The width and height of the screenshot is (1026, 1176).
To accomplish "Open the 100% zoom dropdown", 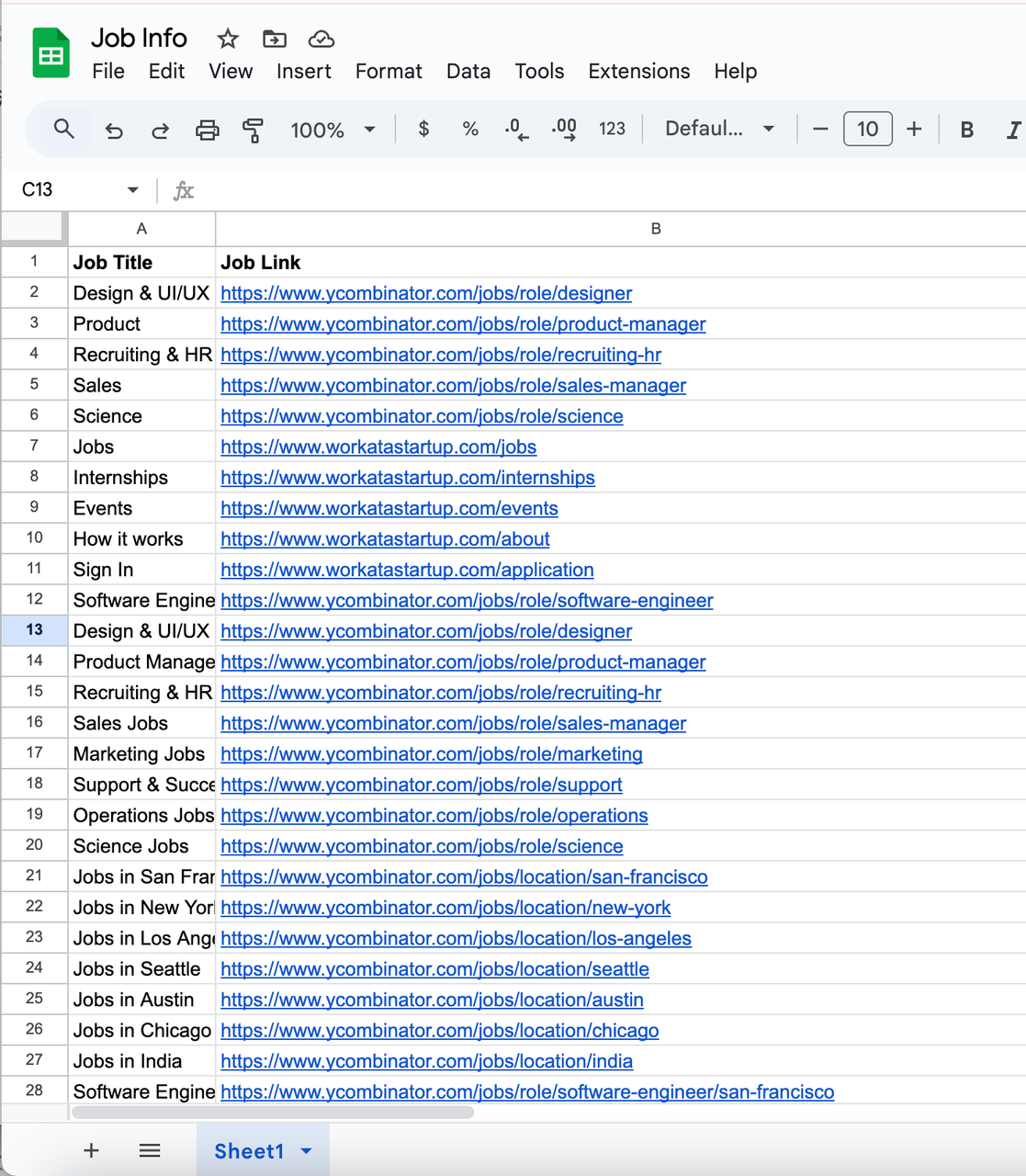I will [x=333, y=130].
